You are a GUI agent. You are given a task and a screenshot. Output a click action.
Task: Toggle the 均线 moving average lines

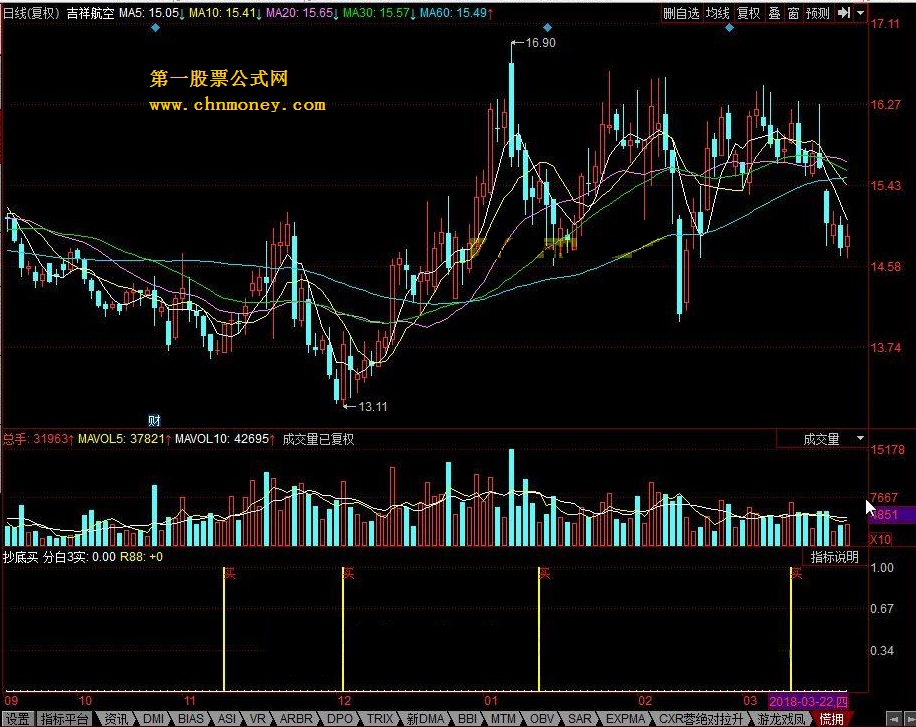click(x=717, y=13)
